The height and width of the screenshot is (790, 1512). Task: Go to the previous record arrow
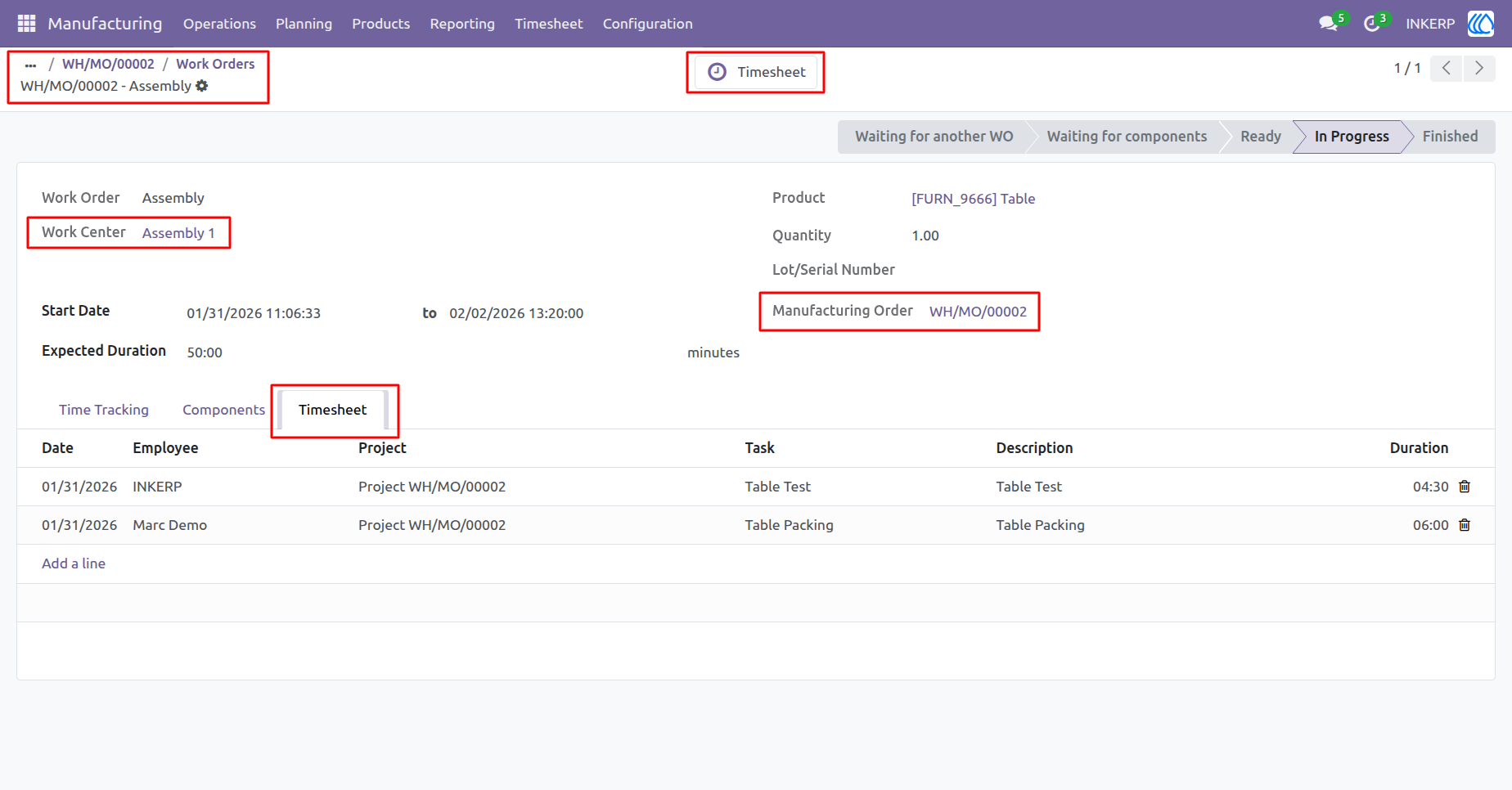point(1447,68)
